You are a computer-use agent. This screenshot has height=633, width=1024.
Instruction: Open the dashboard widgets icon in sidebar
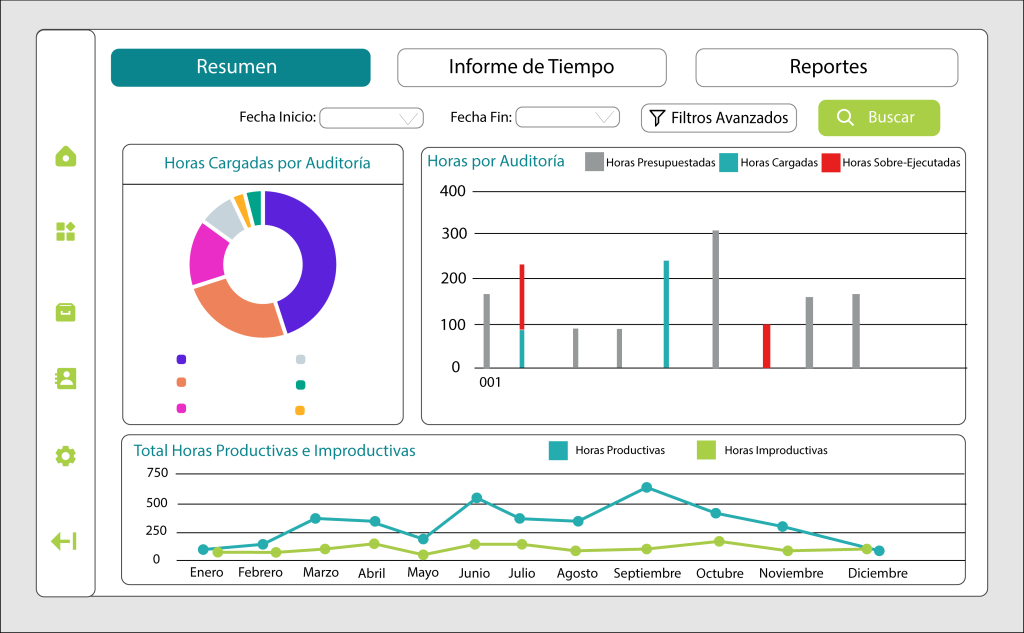coord(65,232)
